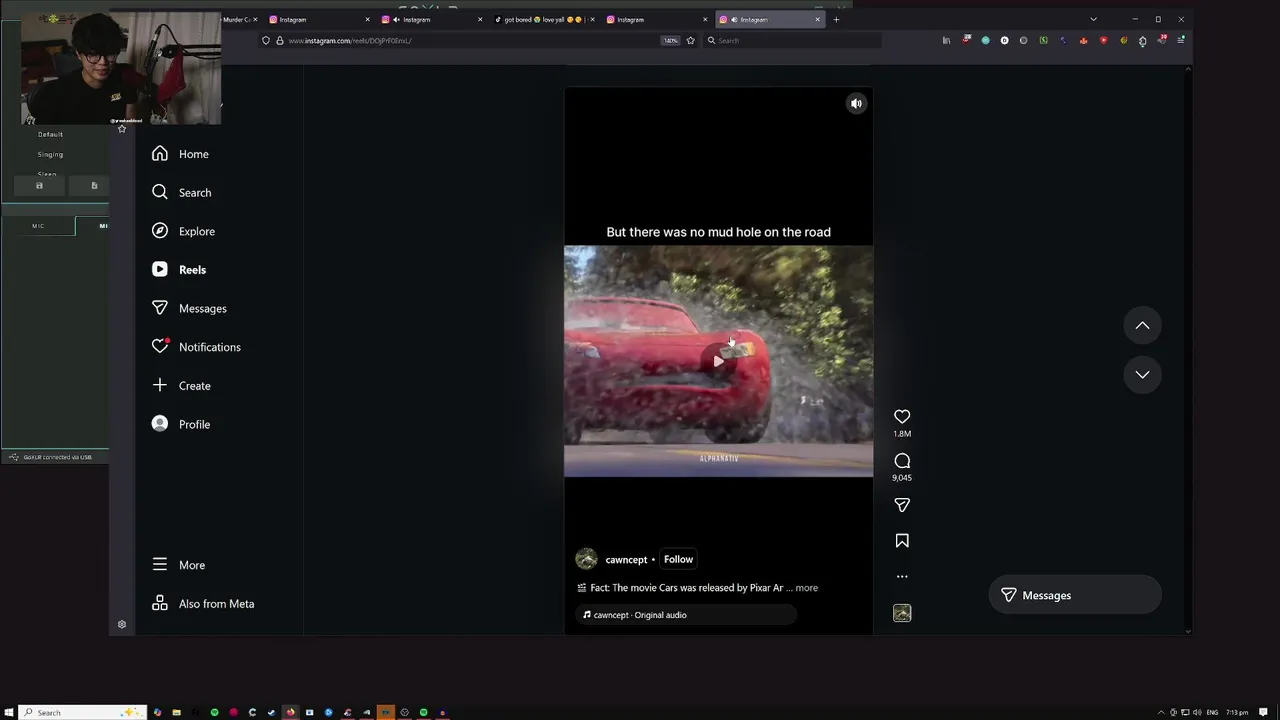Click the zoom level indicator in address bar
Image resolution: width=1280 pixels, height=720 pixels.
(670, 41)
